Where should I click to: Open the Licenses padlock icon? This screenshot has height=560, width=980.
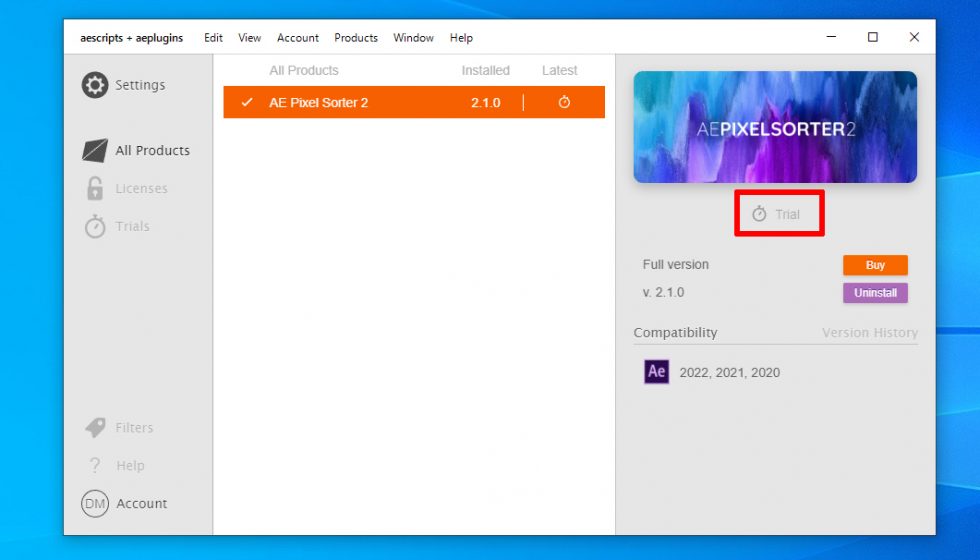click(x=95, y=188)
